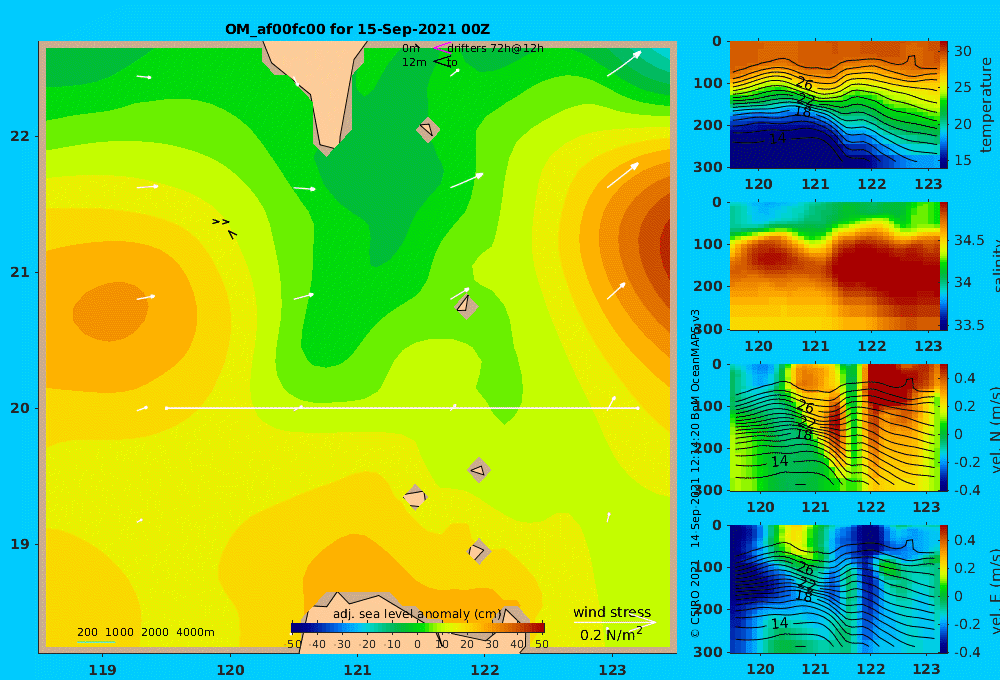Click the "12m" drifter depth label

click(x=414, y=62)
